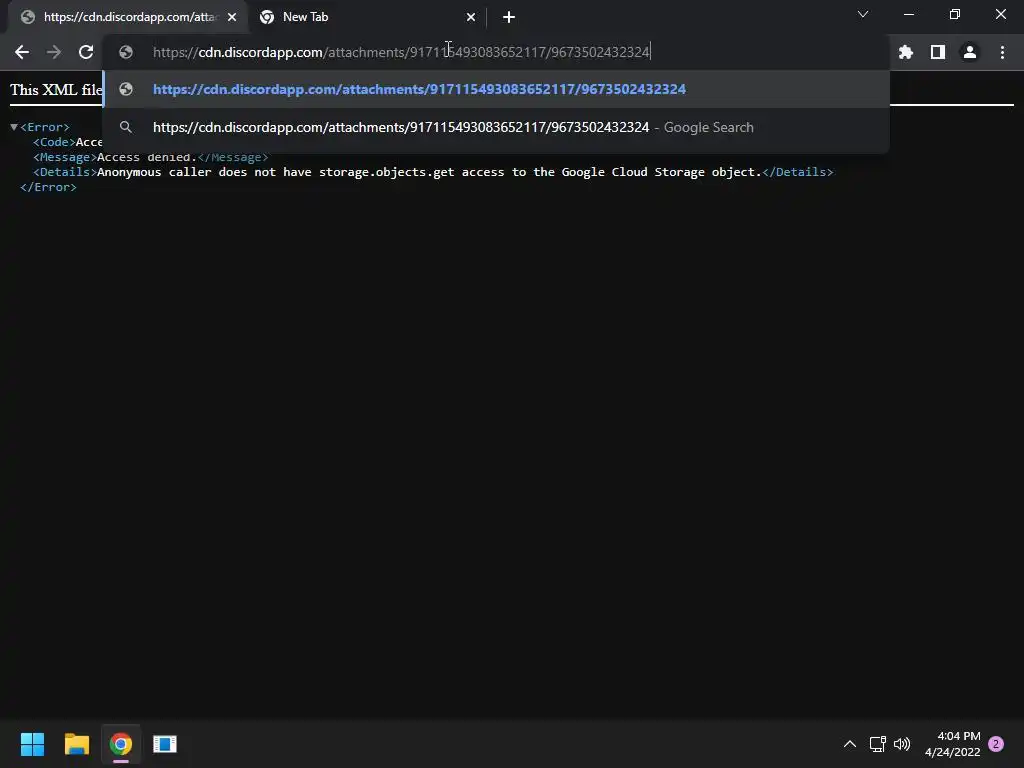Screen dimensions: 1024x768
Task: Restore down the Chrome window
Action: tap(955, 14)
